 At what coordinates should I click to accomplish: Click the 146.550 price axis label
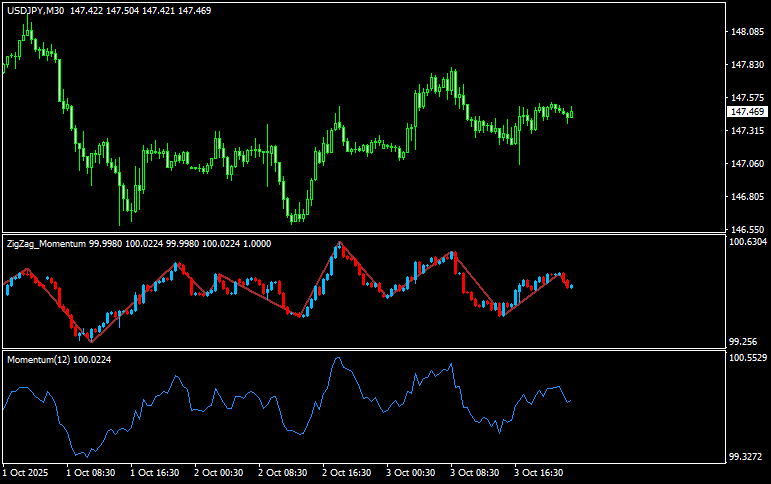[748, 197]
